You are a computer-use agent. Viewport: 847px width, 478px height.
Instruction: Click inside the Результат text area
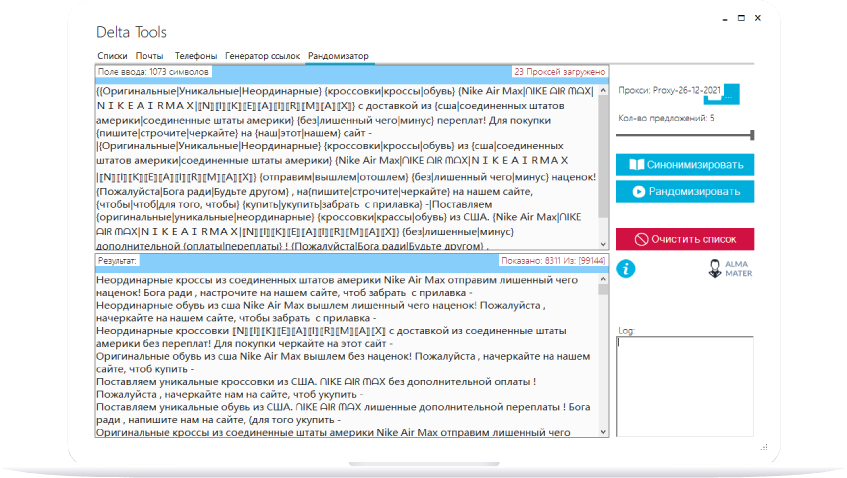tap(347, 355)
